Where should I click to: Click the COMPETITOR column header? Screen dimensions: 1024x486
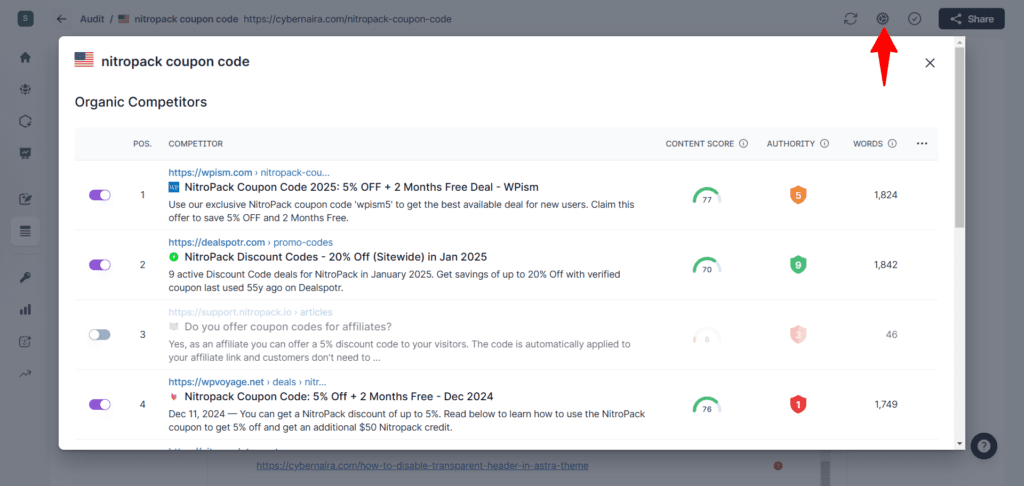[196, 144]
